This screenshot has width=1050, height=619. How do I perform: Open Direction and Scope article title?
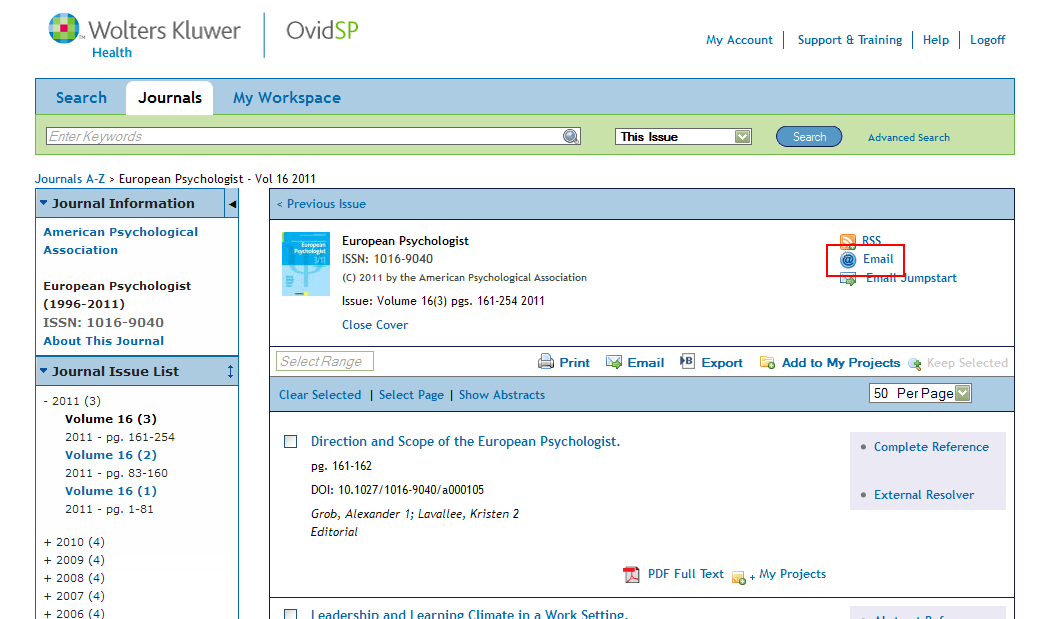coord(465,441)
